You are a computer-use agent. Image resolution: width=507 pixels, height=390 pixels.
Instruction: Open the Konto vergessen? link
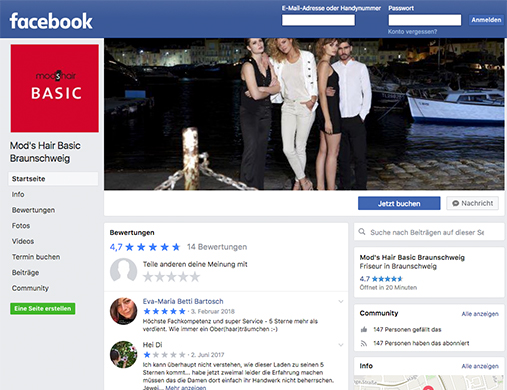412,32
